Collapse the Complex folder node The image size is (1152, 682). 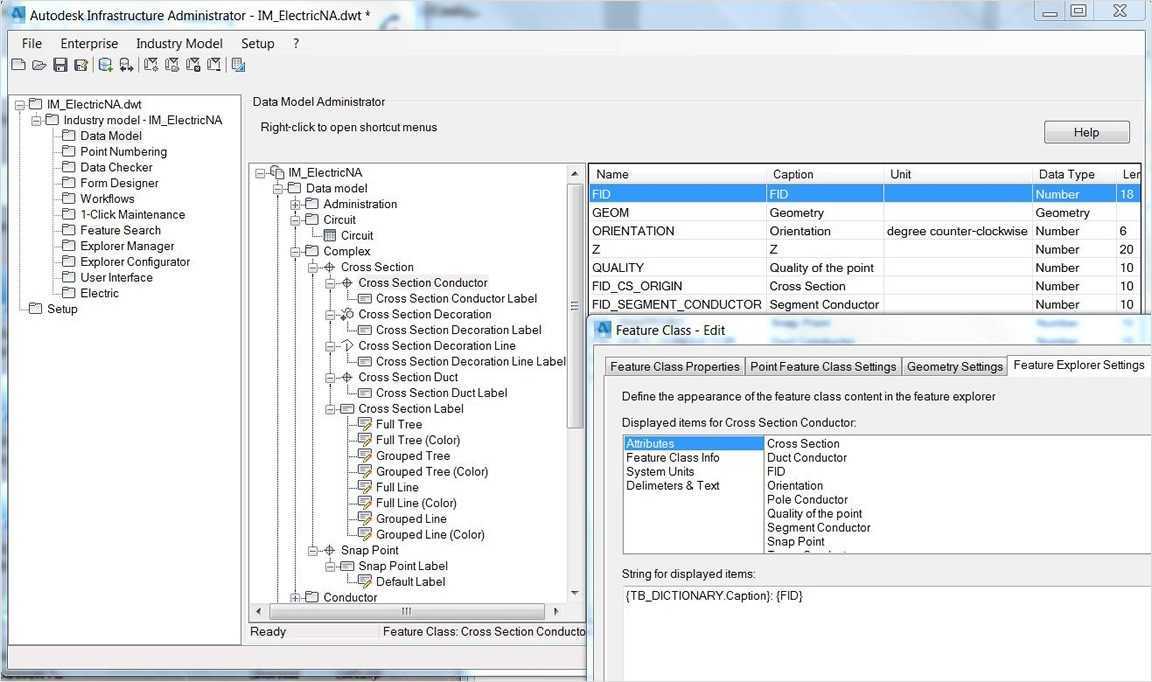pos(295,251)
